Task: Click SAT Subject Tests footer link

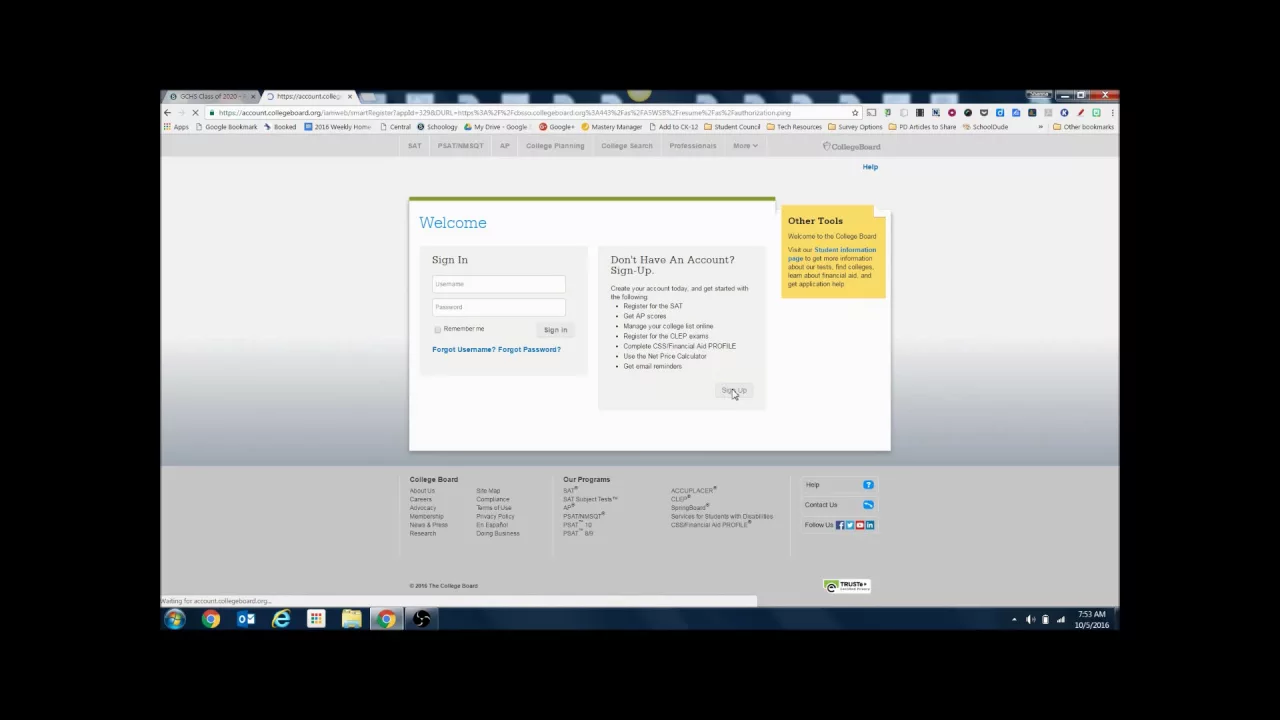Action: (590, 499)
